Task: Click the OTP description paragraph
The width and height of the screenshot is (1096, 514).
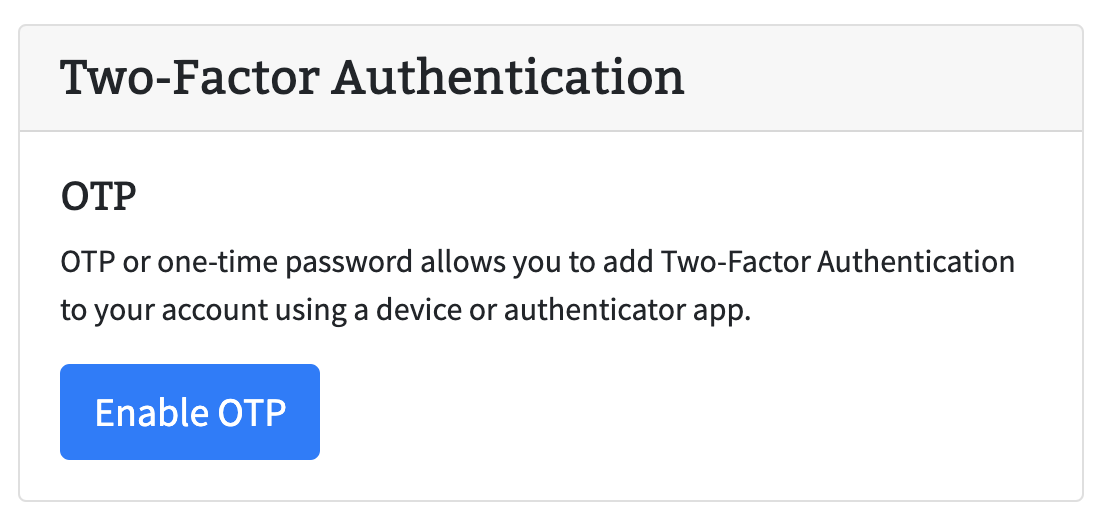Action: (x=538, y=287)
